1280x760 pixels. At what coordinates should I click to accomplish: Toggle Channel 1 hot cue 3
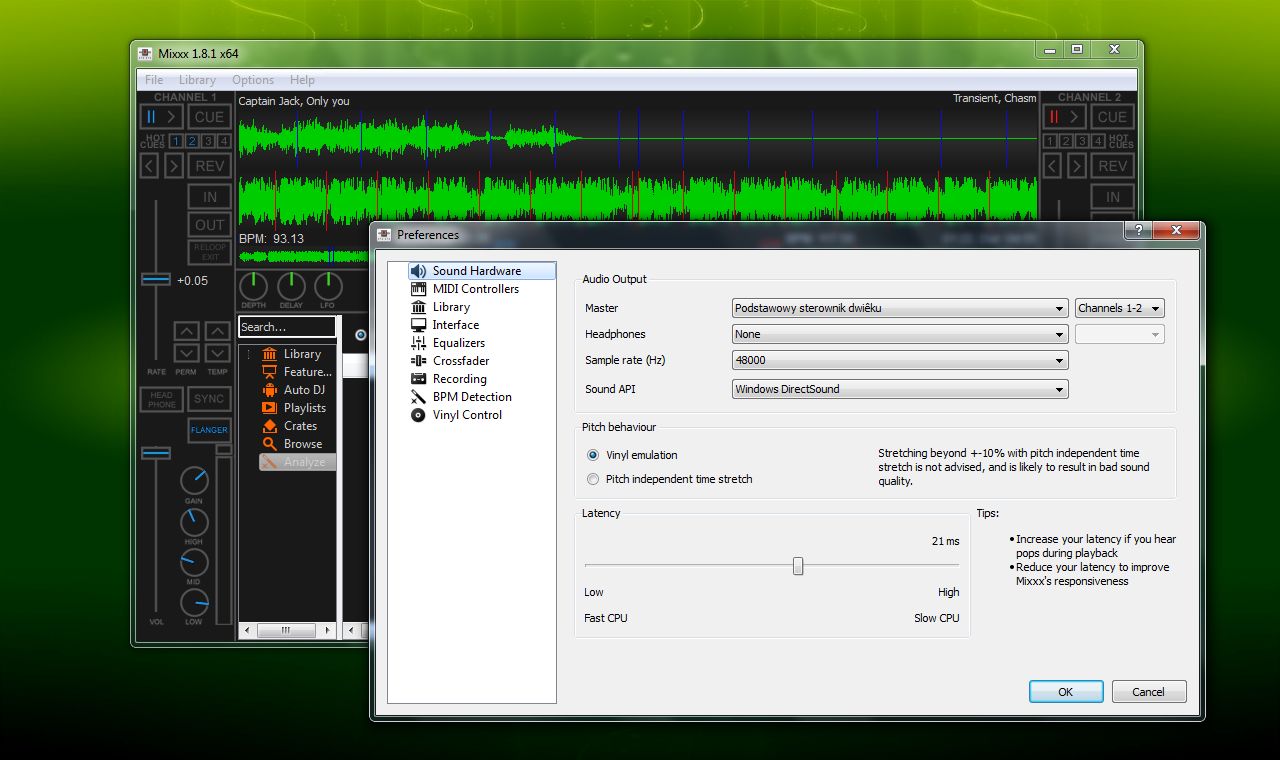[208, 141]
